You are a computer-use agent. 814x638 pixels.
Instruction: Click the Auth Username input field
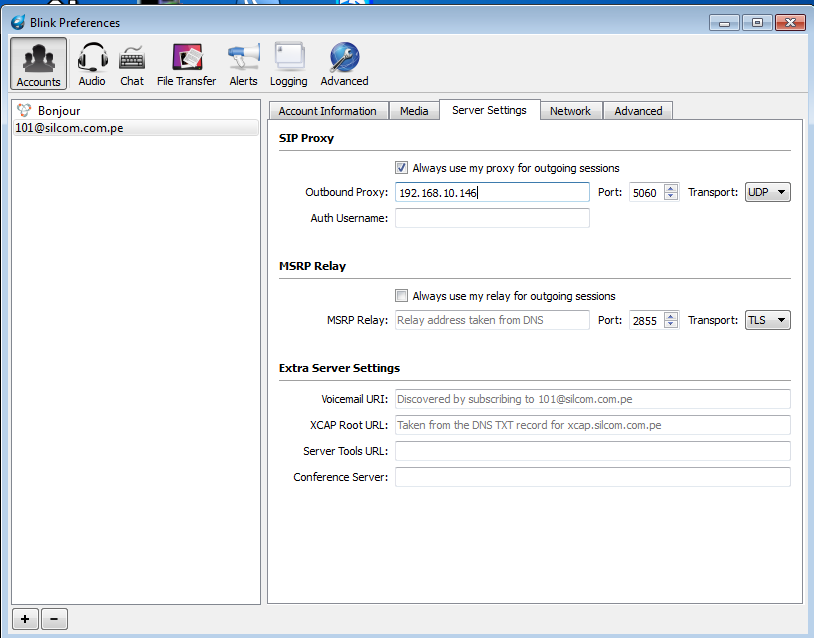pos(492,218)
